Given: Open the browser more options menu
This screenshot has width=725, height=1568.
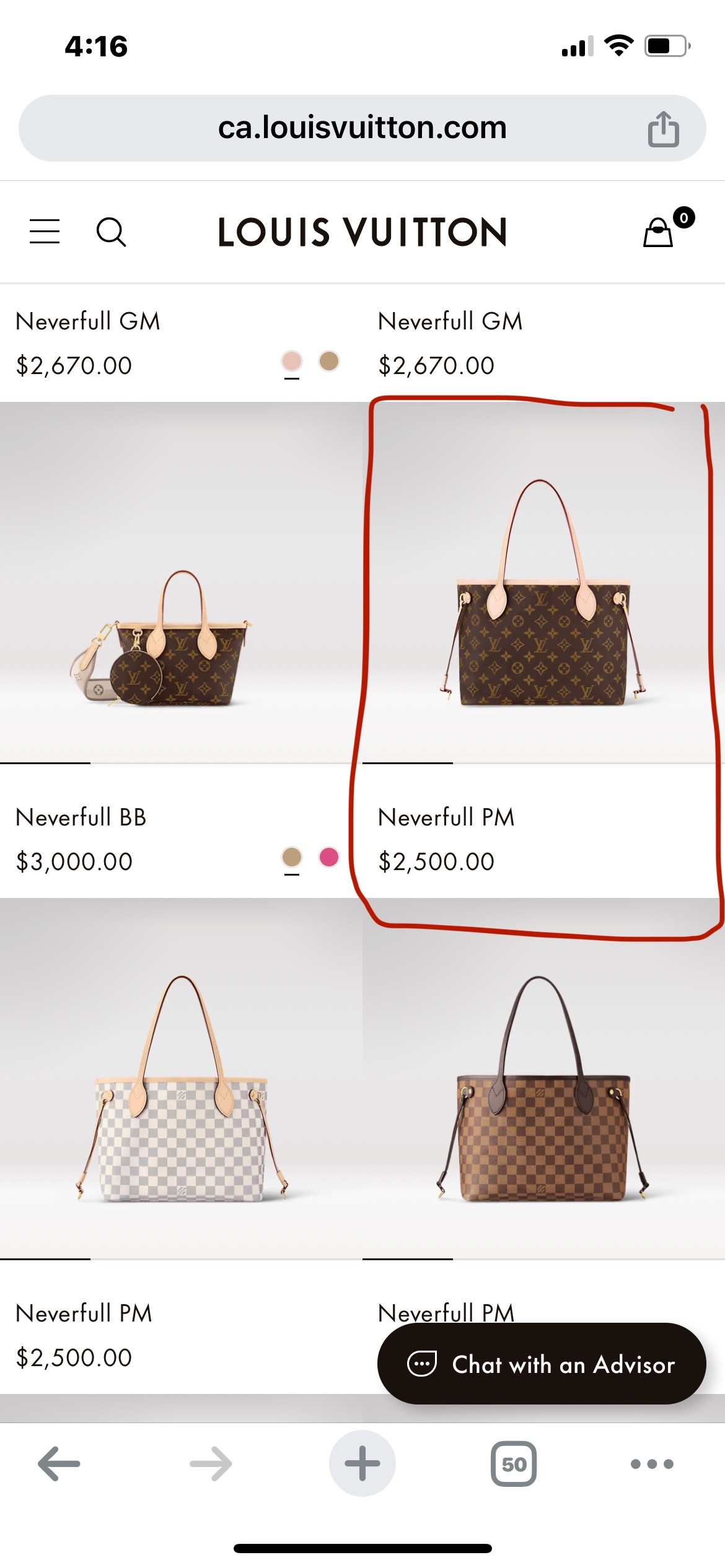Looking at the screenshot, I should tap(652, 1464).
